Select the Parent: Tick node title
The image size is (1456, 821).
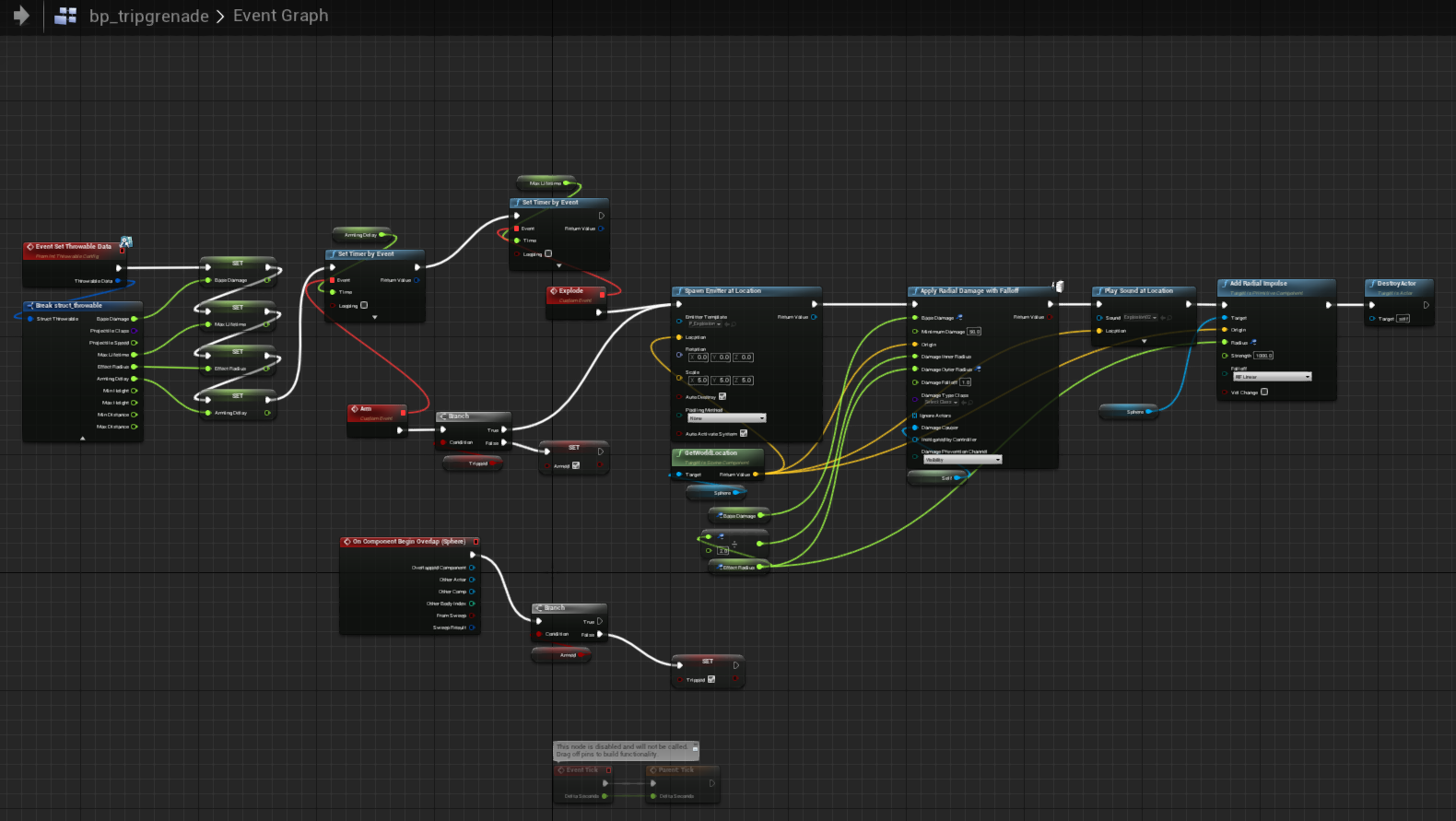click(676, 770)
